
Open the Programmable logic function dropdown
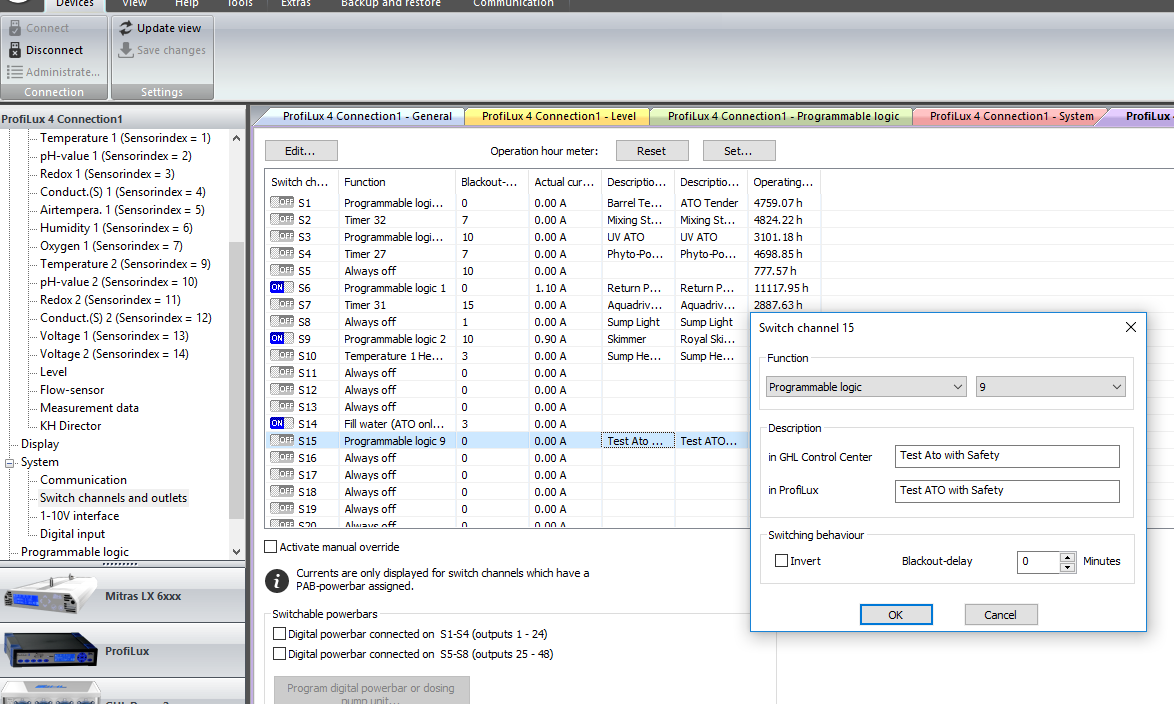866,387
